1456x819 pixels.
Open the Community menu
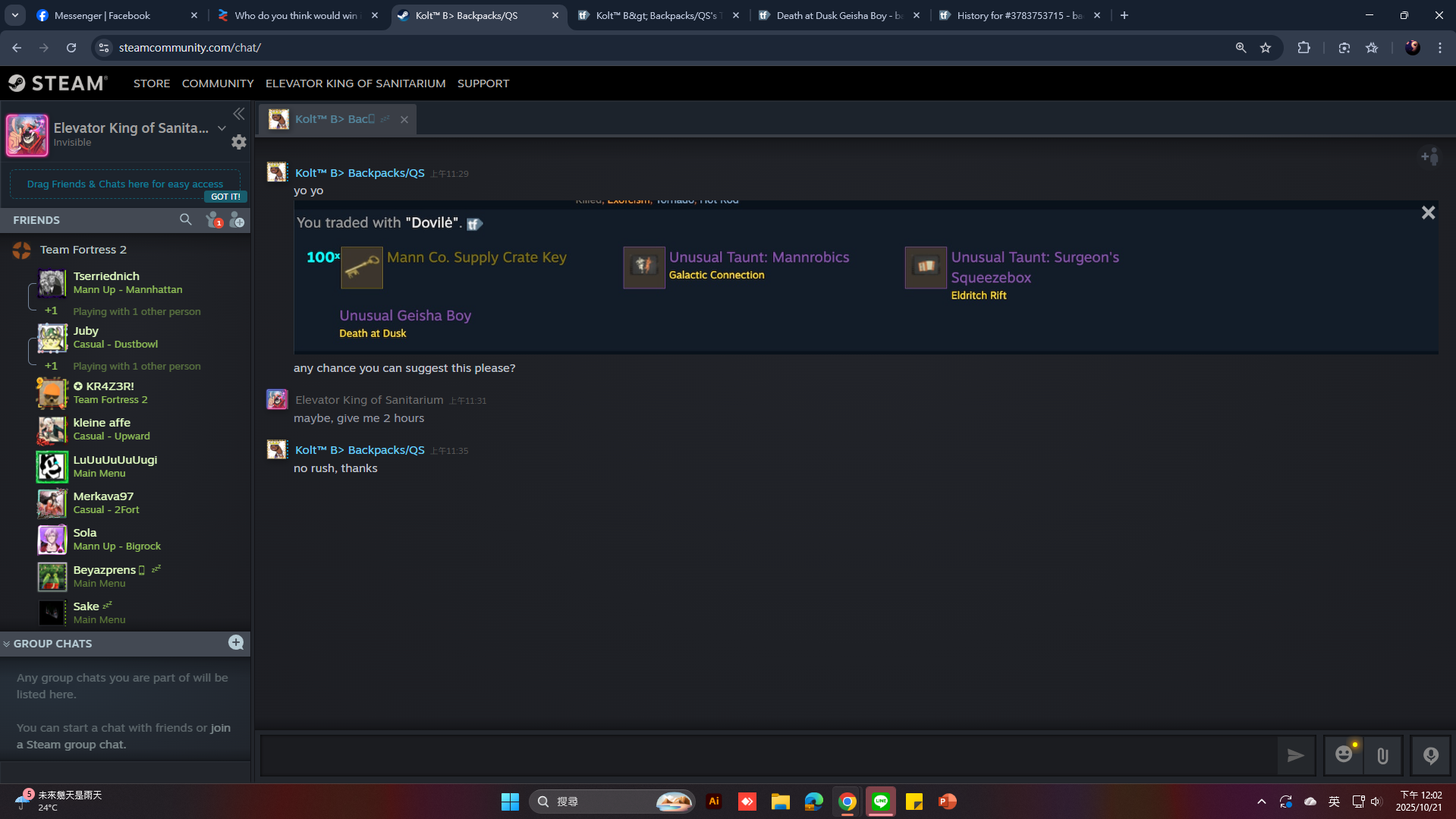click(x=217, y=83)
